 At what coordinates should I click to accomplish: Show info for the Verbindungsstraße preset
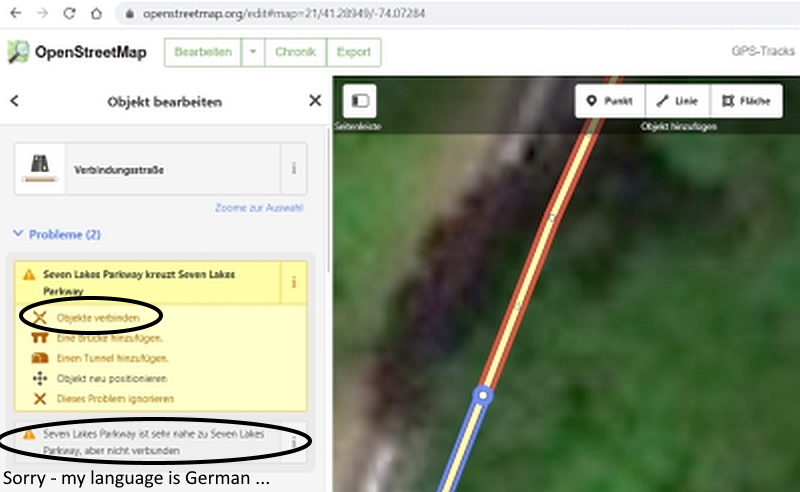coord(294,169)
